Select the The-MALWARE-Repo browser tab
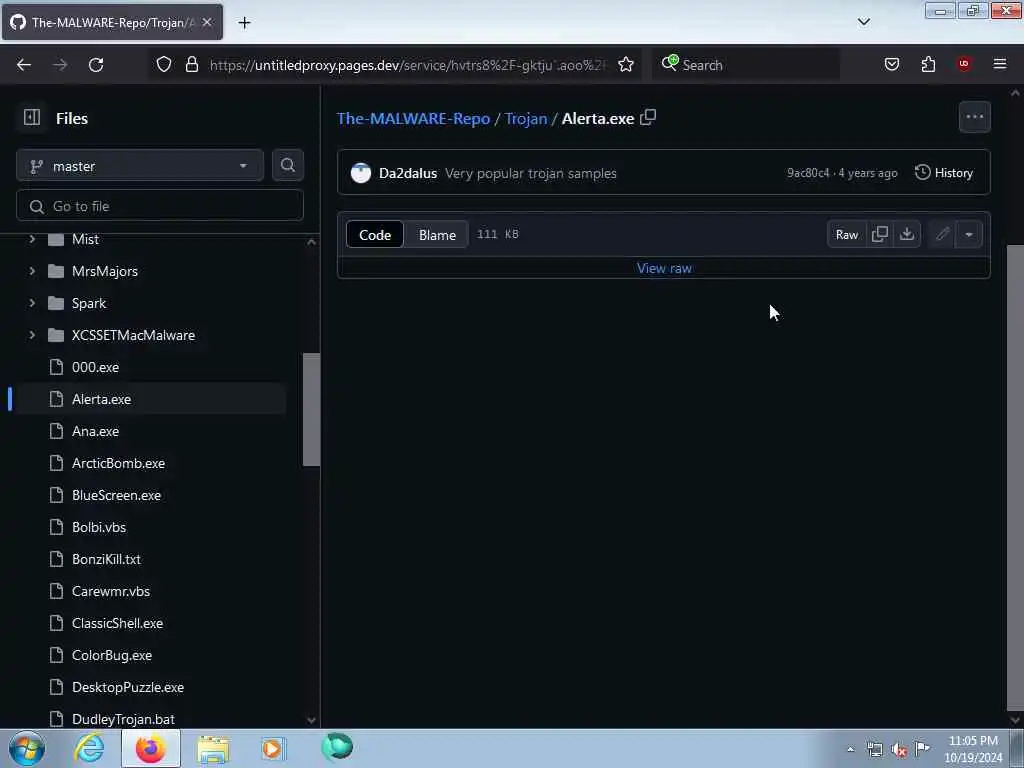Screen dimensions: 1024x768 point(112,22)
